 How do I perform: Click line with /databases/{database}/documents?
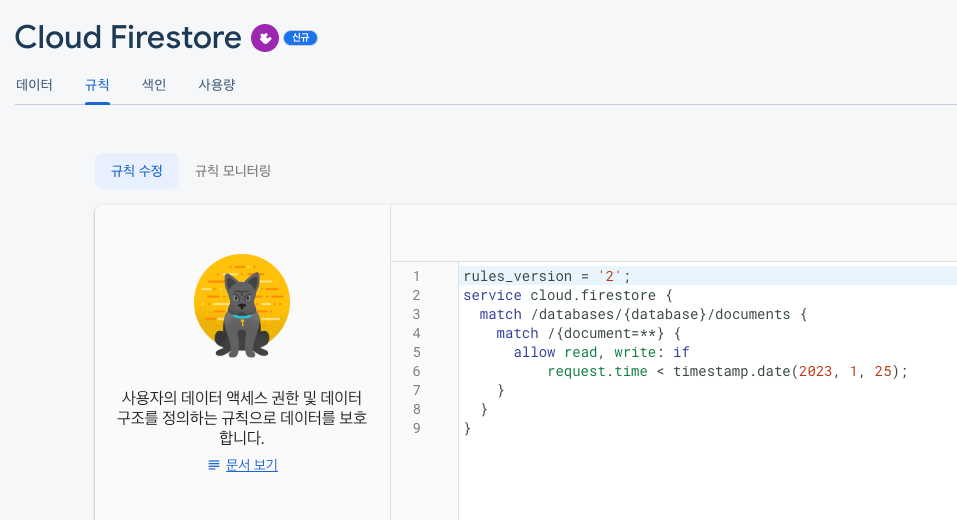(x=643, y=314)
